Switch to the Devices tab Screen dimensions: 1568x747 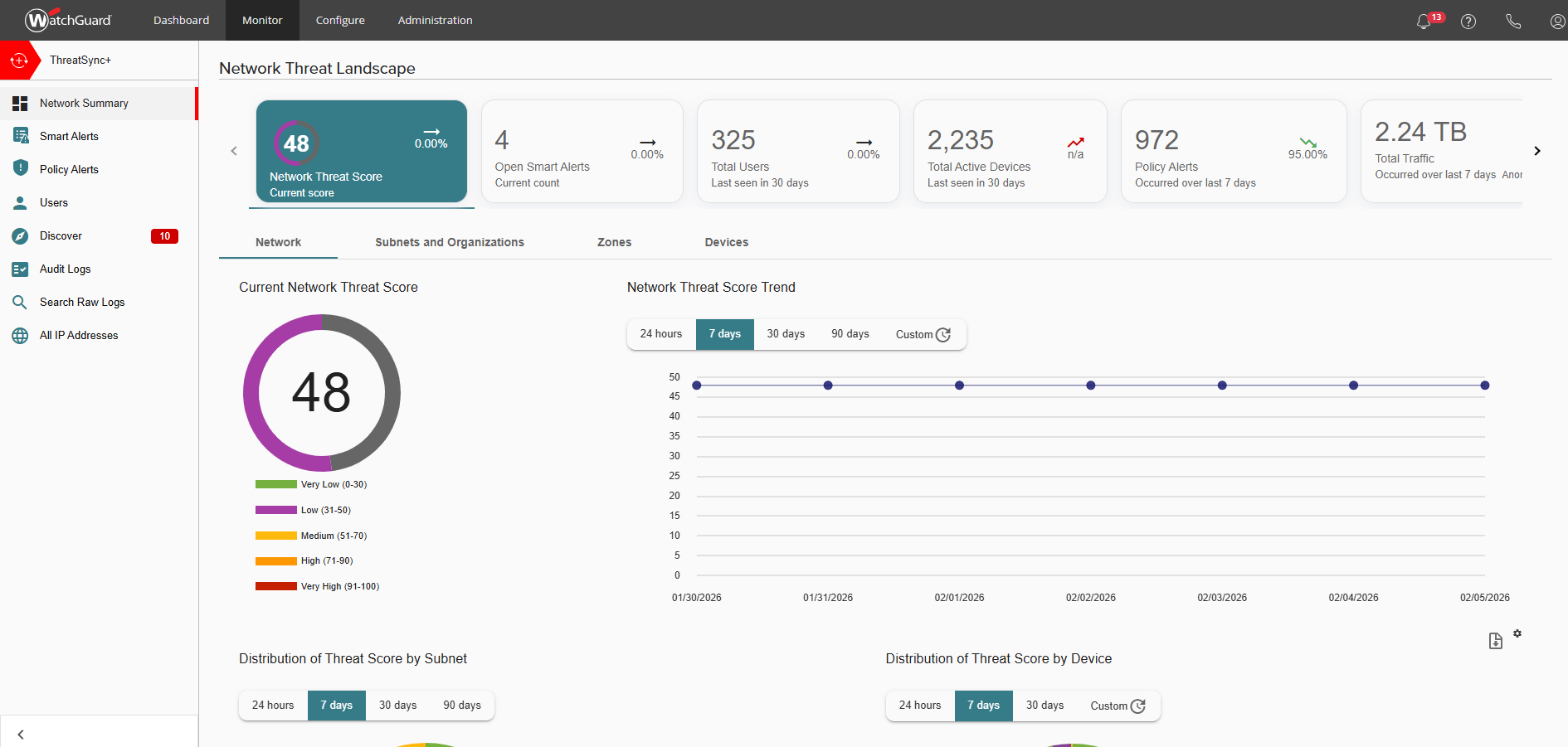click(x=727, y=242)
